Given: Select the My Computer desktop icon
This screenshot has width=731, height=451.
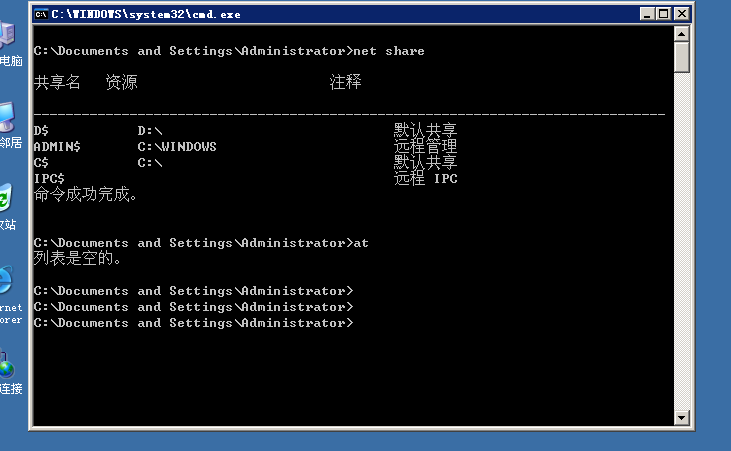Looking at the screenshot, I should pyautogui.click(x=8, y=38).
